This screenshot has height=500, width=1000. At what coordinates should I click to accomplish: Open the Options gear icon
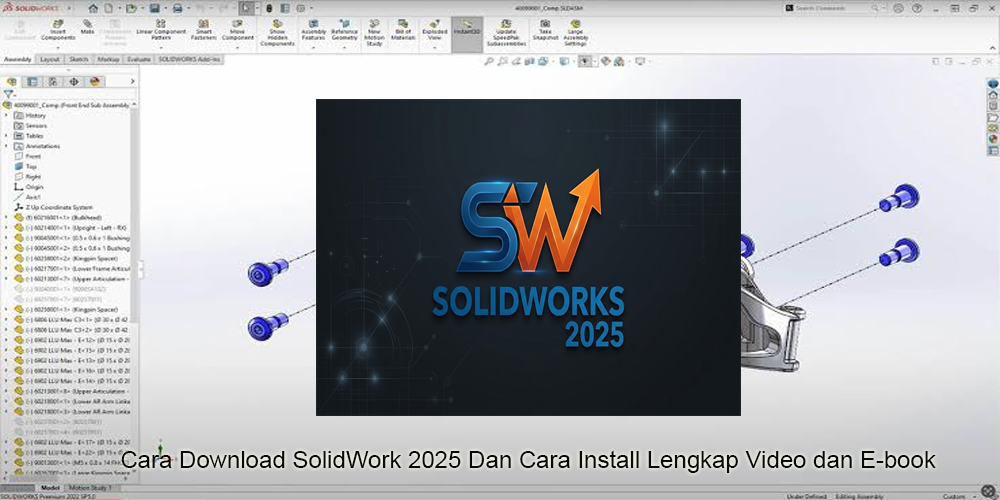coord(300,8)
